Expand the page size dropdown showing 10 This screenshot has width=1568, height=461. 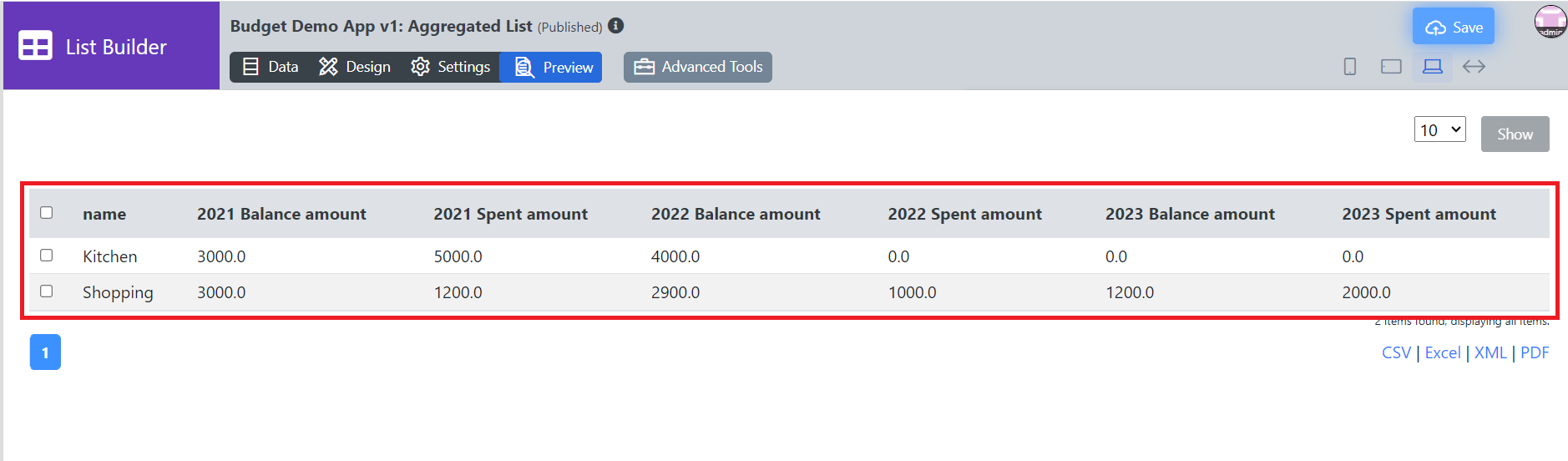(x=1439, y=130)
